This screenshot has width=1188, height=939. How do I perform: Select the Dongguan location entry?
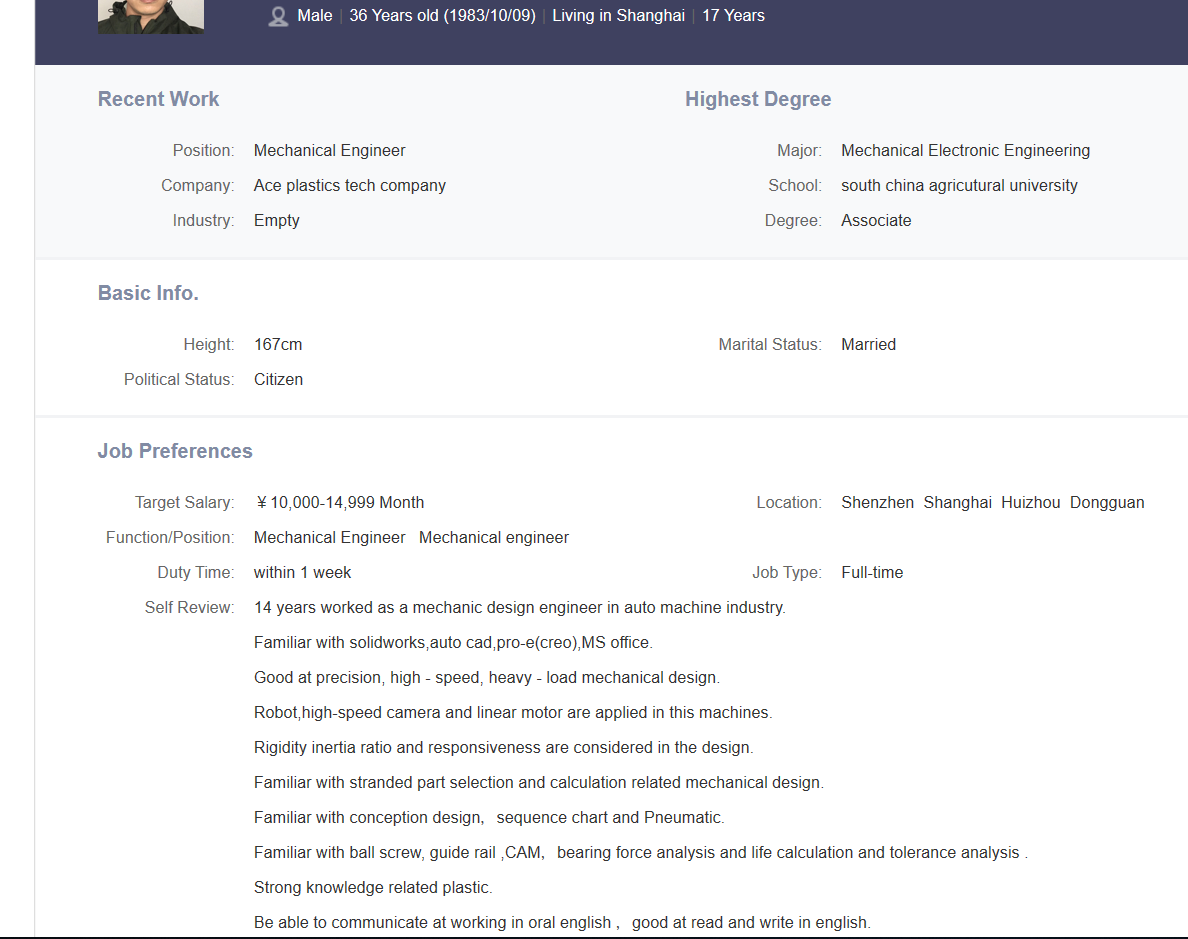click(1107, 502)
